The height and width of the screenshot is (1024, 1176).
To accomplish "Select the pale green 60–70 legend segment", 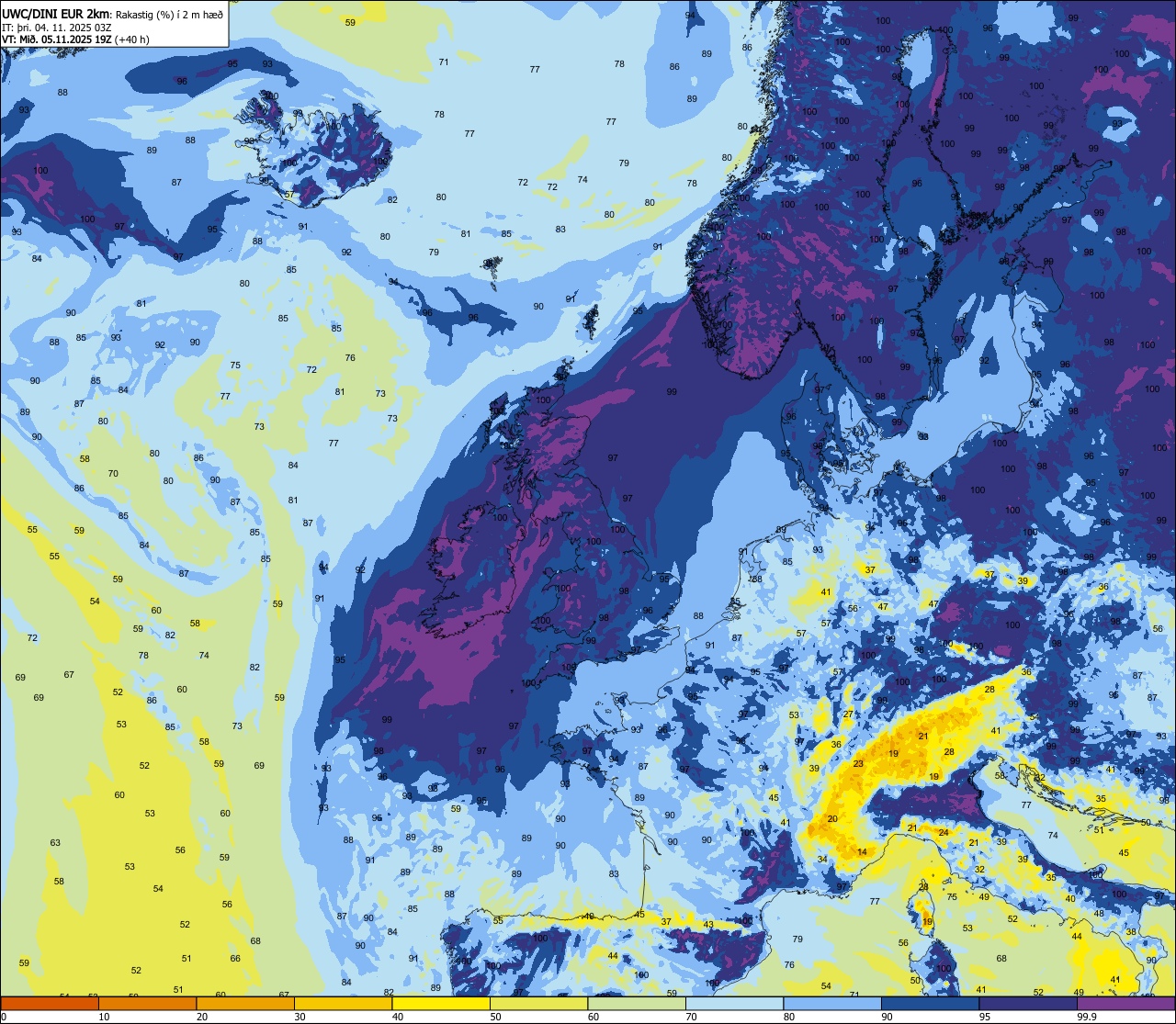I will pyautogui.click(x=637, y=1004).
